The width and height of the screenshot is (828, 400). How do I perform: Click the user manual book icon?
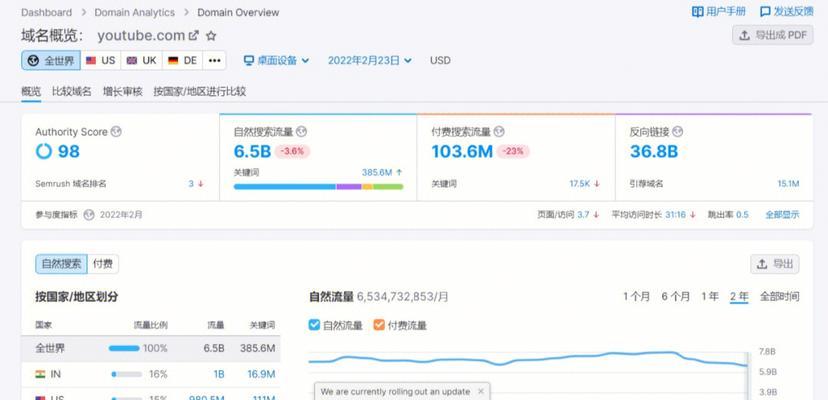[698, 12]
